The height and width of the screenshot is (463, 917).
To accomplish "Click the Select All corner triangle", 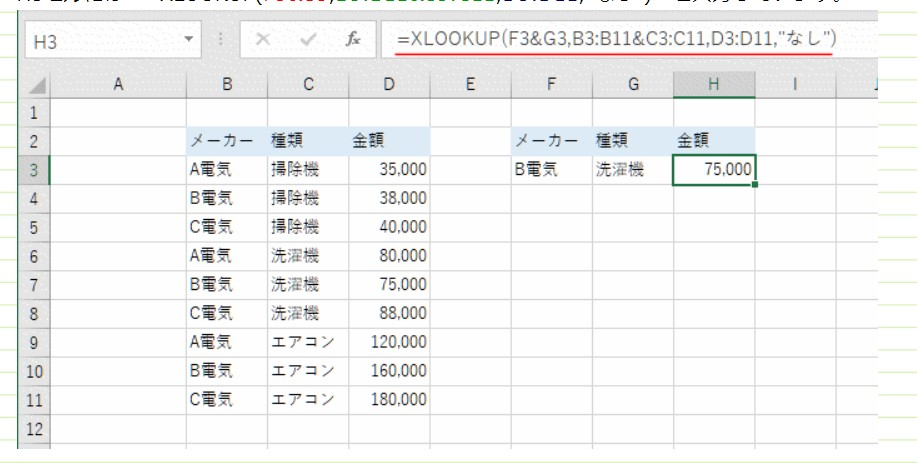I will coord(35,86).
